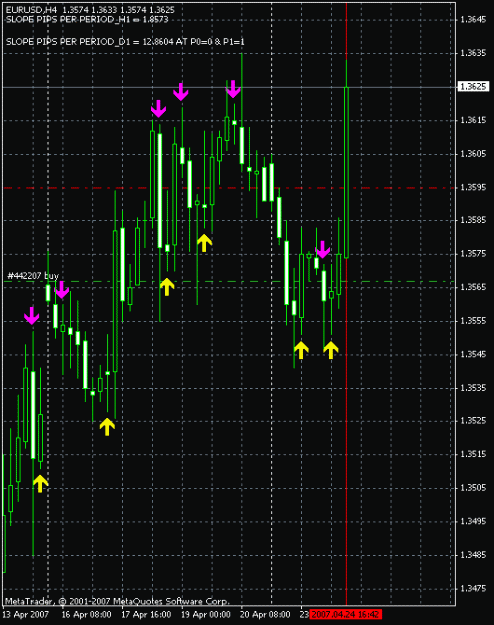Click the magenta down arrow near the 1.3575 level
This screenshot has width=494, height=625.
point(322,250)
